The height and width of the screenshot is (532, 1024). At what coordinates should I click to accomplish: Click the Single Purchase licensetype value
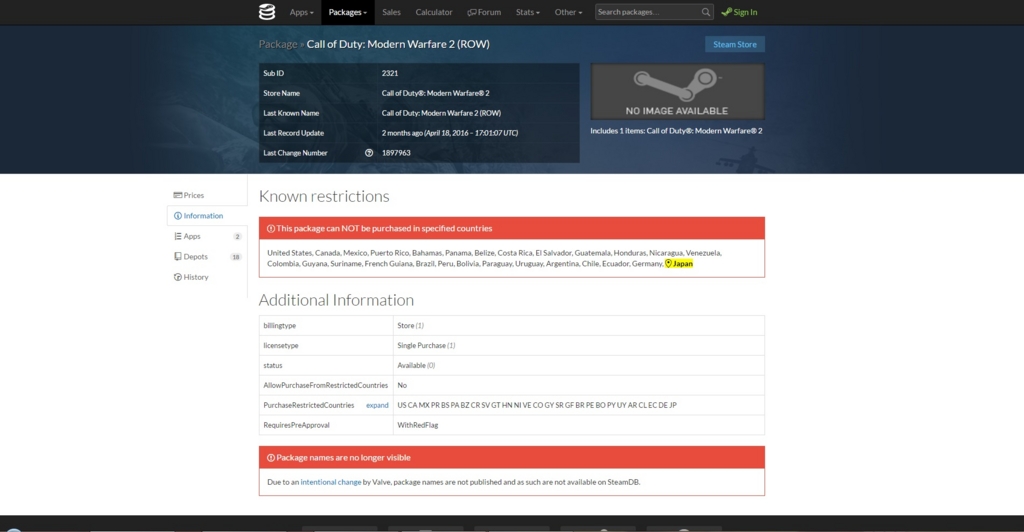[x=426, y=345]
